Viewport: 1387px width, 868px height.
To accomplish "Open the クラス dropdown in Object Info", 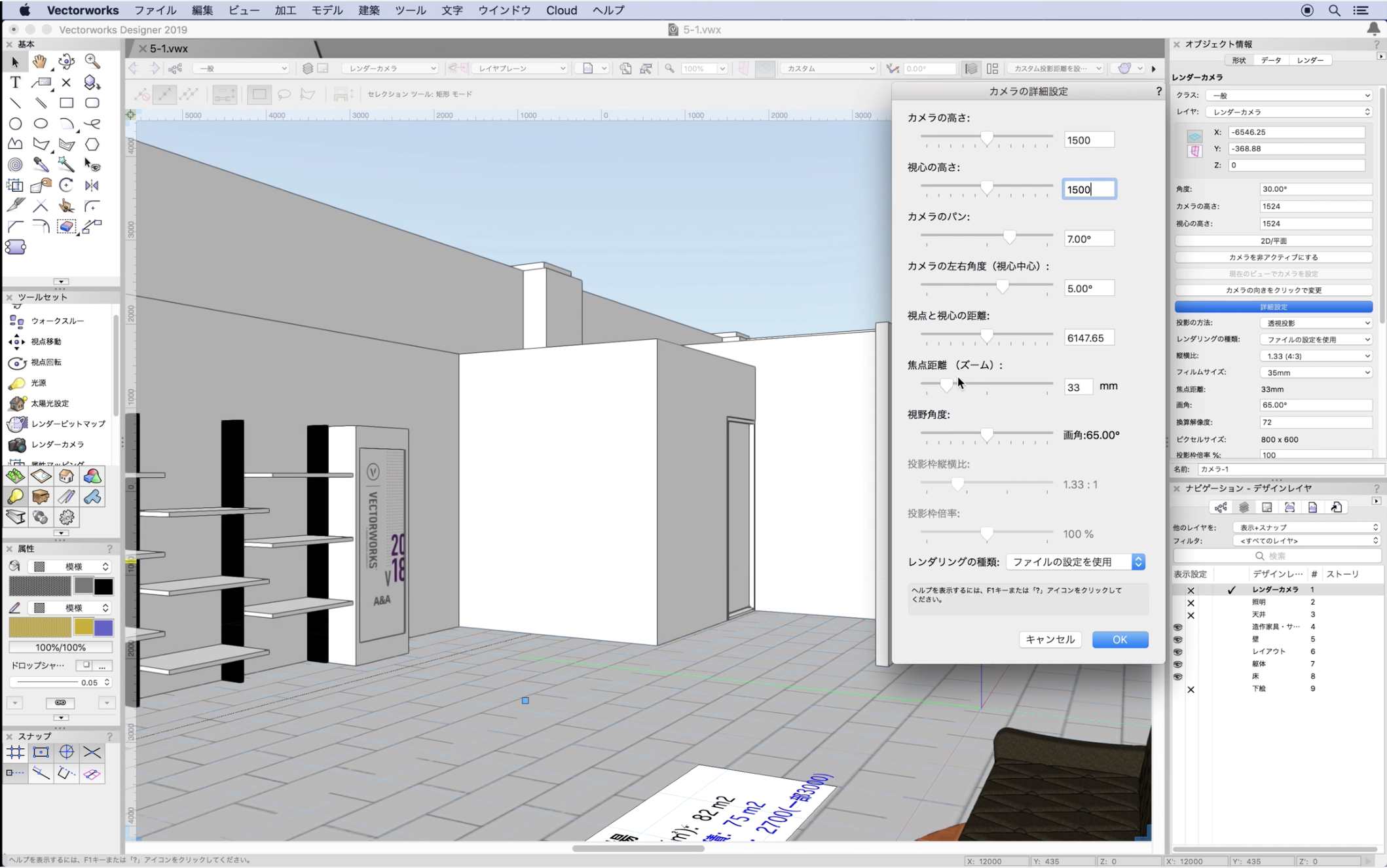I will tap(1289, 96).
